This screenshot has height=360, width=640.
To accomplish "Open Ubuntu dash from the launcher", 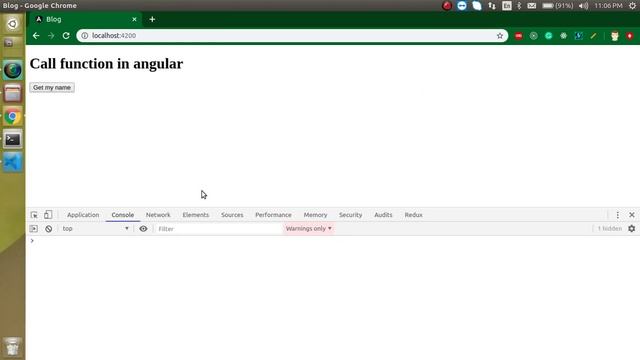I will tap(13, 24).
